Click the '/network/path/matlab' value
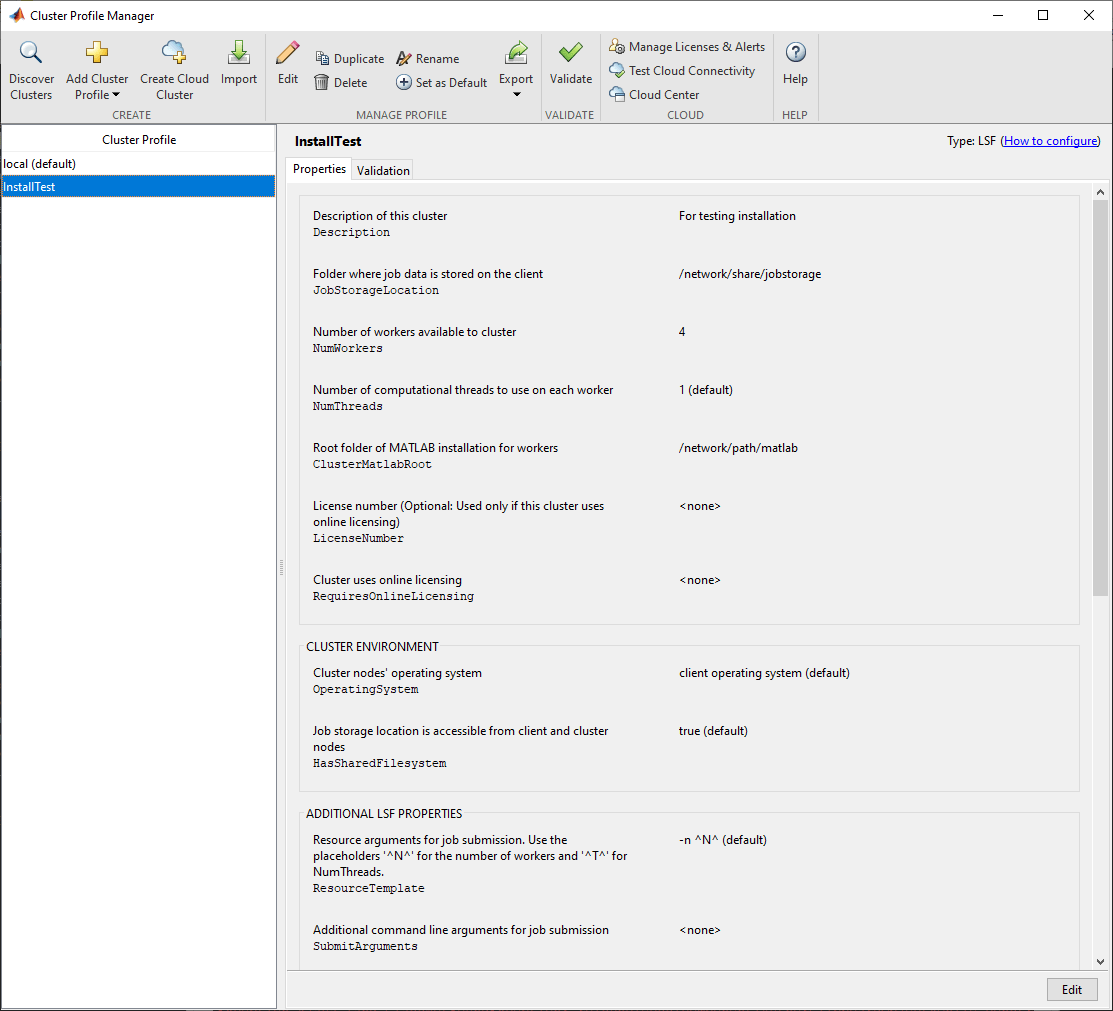 pyautogui.click(x=738, y=448)
